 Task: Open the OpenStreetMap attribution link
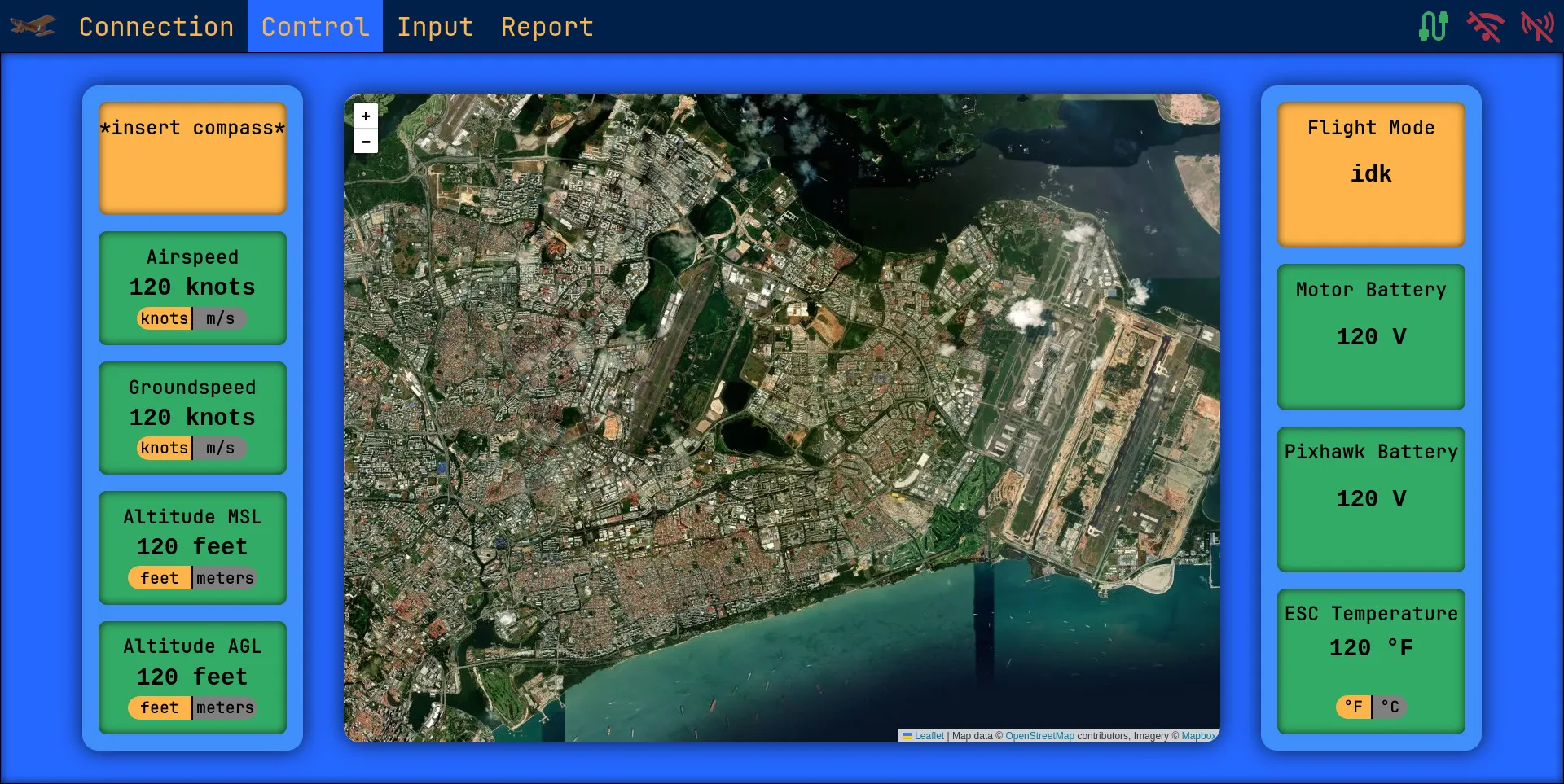(x=1039, y=736)
